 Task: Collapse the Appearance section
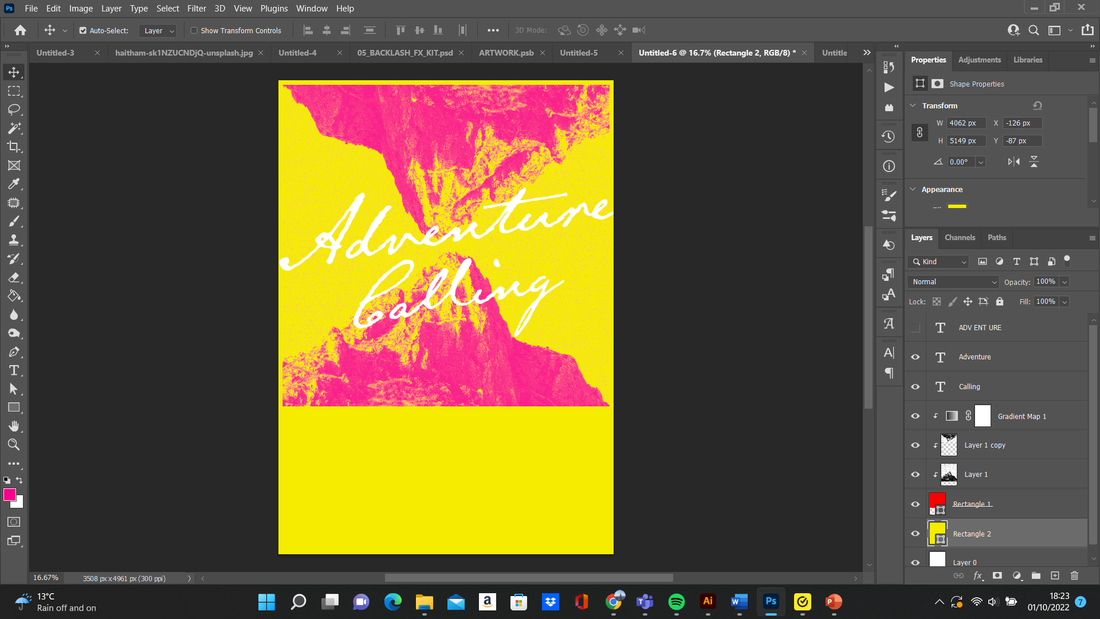pyautogui.click(x=913, y=189)
